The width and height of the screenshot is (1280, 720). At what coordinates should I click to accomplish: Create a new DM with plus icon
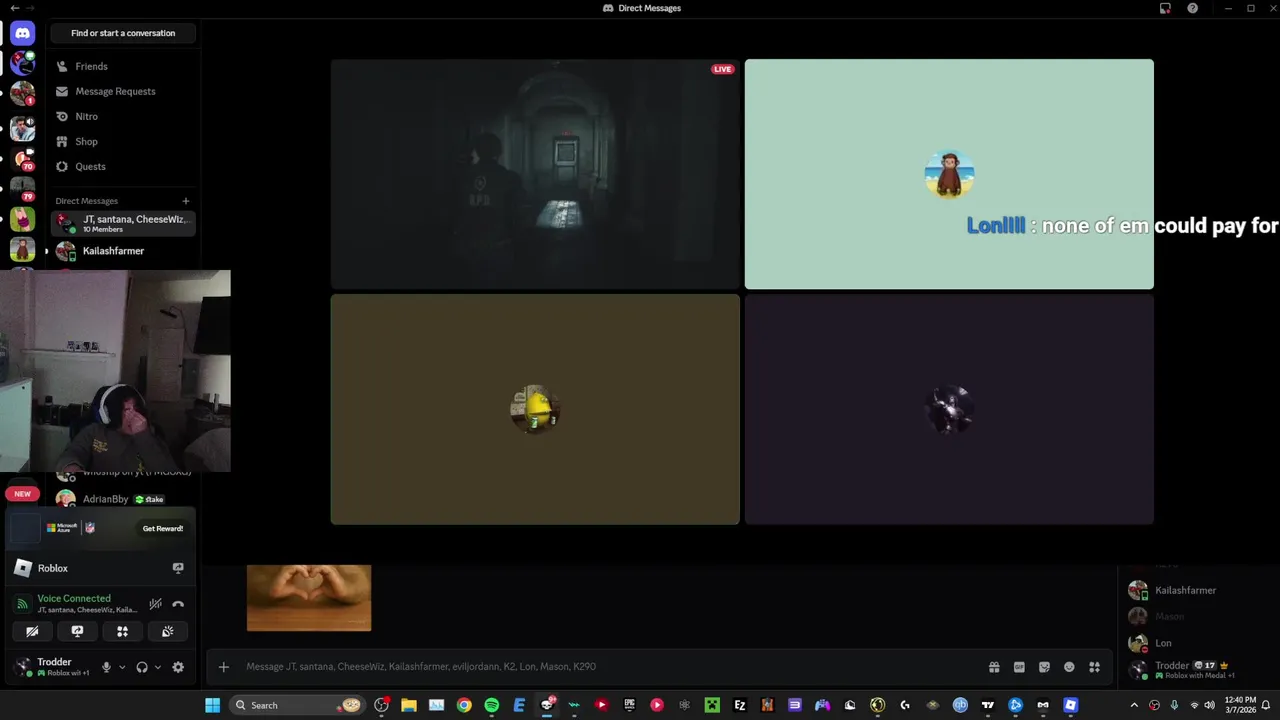[x=185, y=201]
